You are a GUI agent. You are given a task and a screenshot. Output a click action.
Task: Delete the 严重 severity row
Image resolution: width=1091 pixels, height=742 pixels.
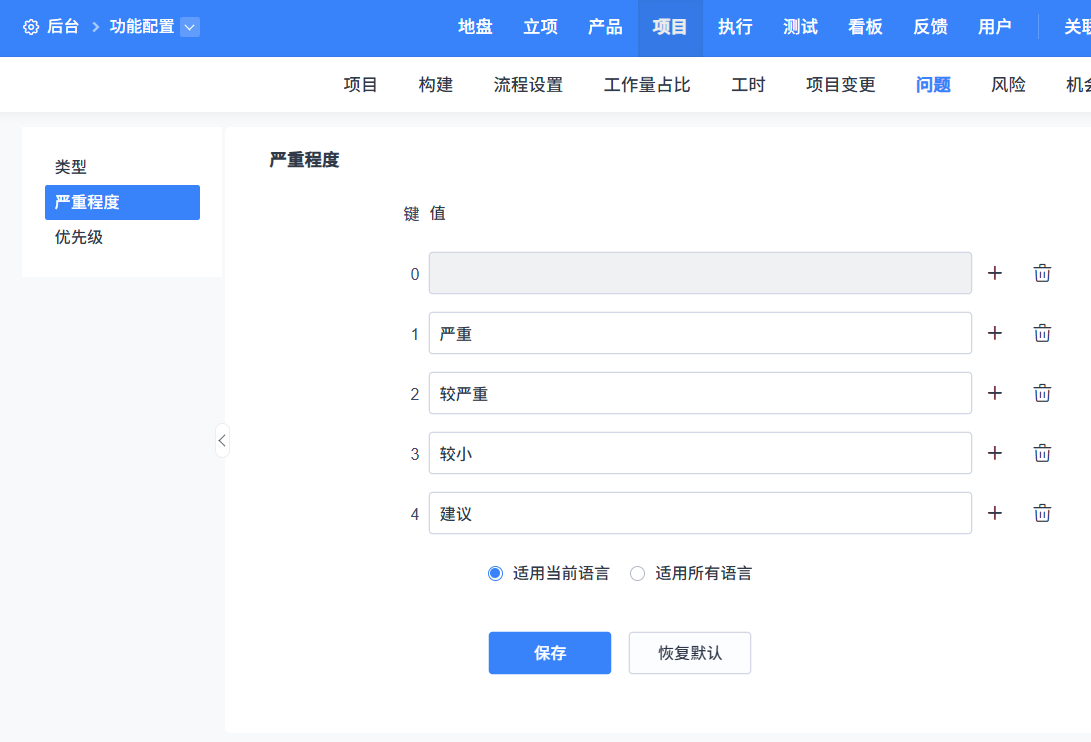(1042, 333)
